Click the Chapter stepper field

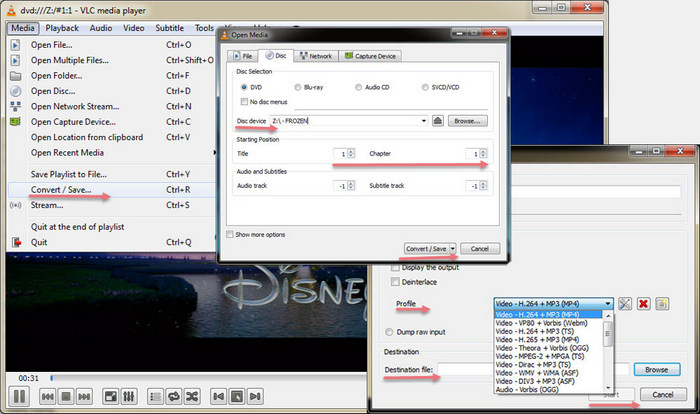(x=476, y=154)
